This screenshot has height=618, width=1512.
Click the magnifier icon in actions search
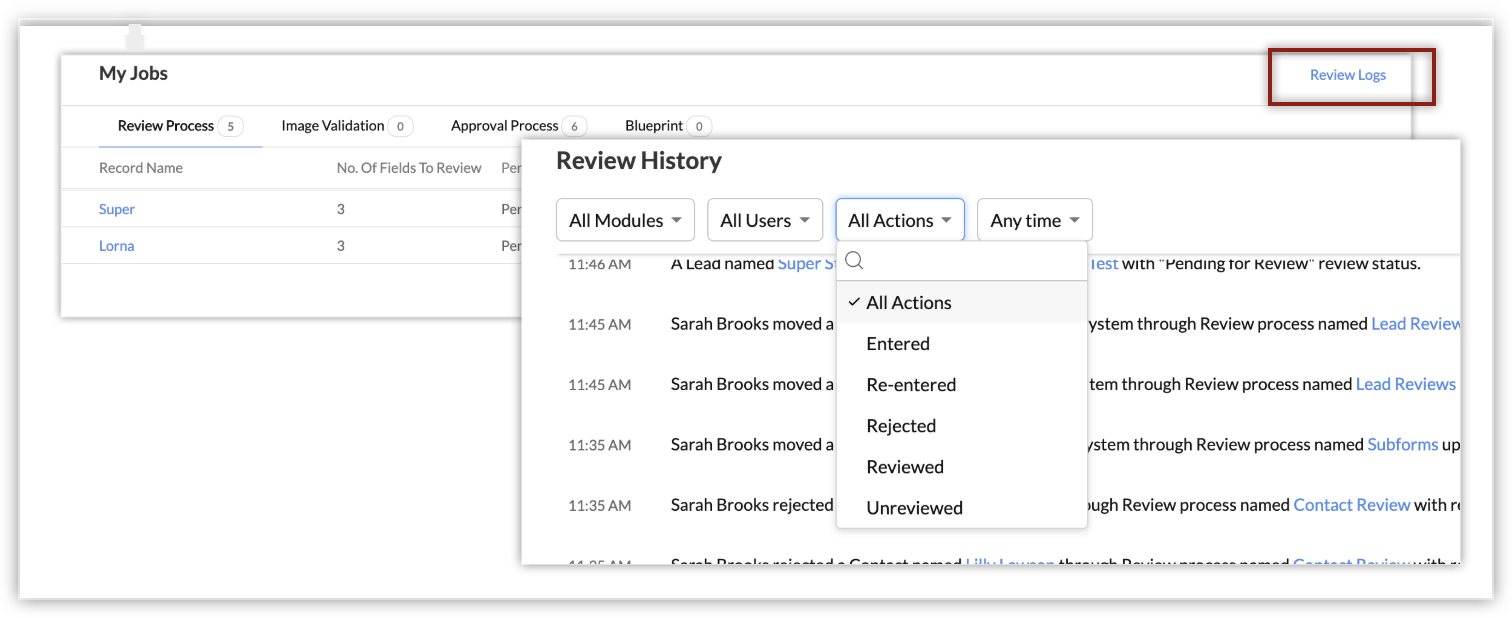click(854, 261)
